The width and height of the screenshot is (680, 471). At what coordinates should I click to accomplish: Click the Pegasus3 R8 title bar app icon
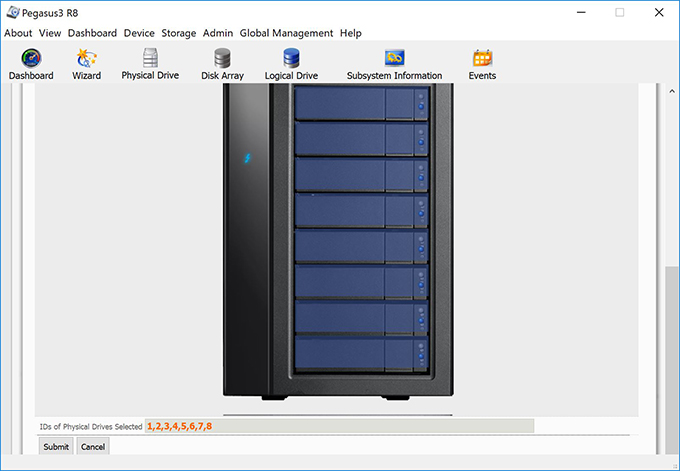13,13
